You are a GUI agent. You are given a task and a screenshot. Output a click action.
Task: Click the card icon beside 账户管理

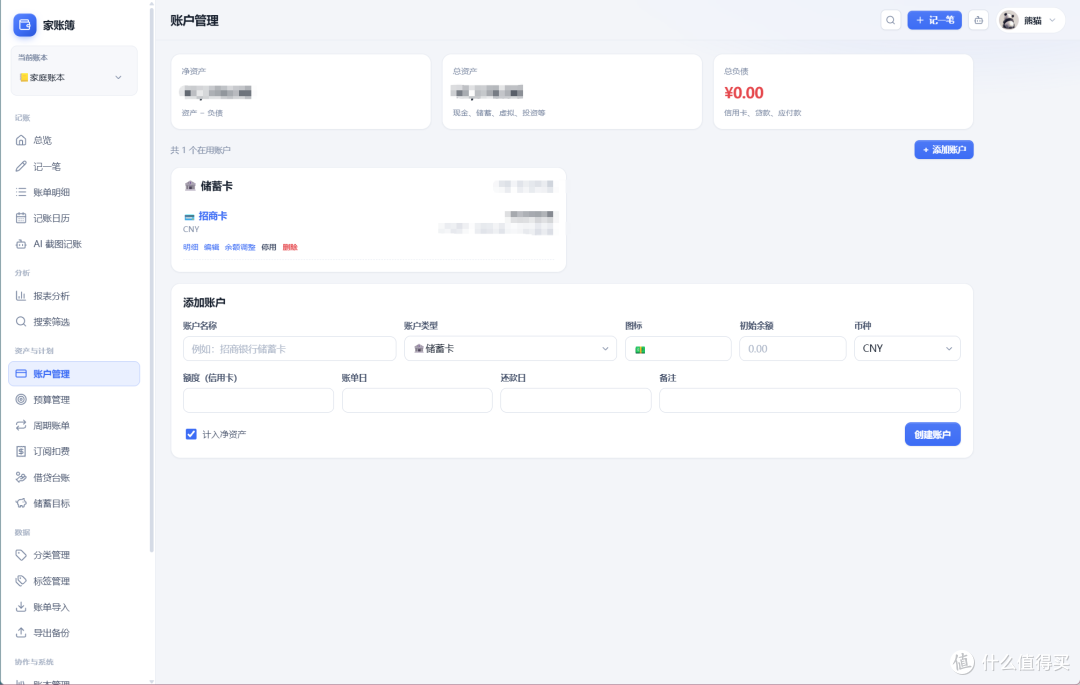coord(21,374)
